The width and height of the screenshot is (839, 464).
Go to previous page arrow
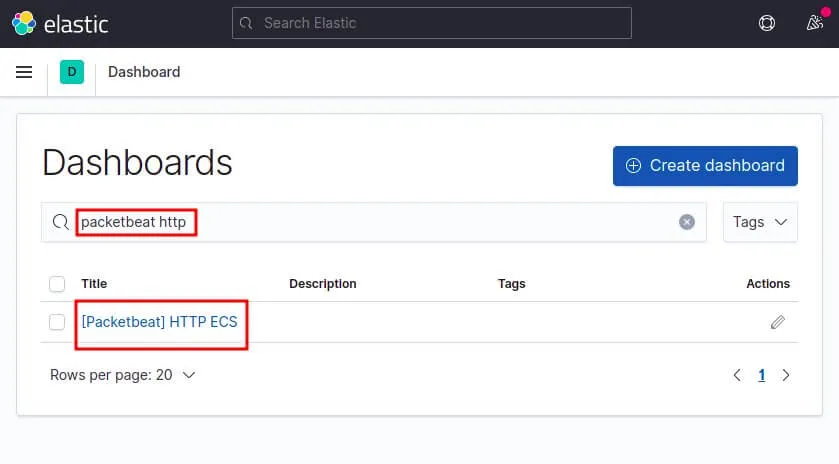point(737,375)
